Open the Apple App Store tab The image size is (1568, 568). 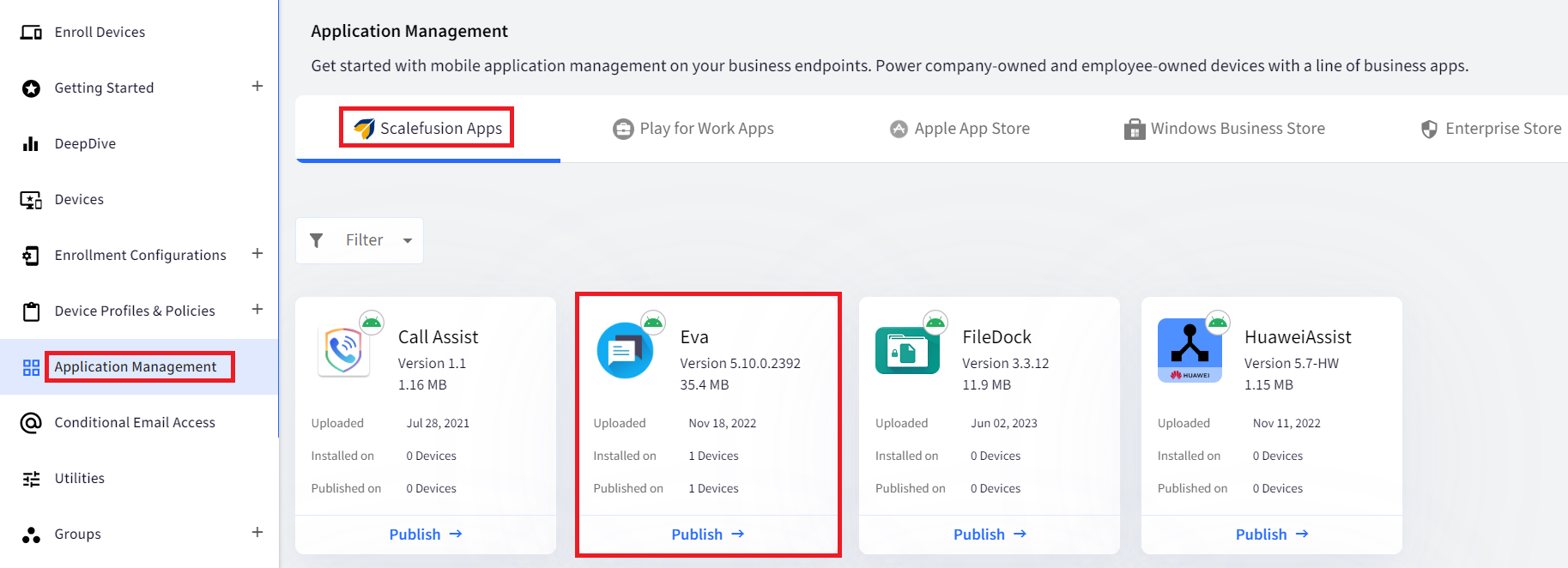[960, 129]
